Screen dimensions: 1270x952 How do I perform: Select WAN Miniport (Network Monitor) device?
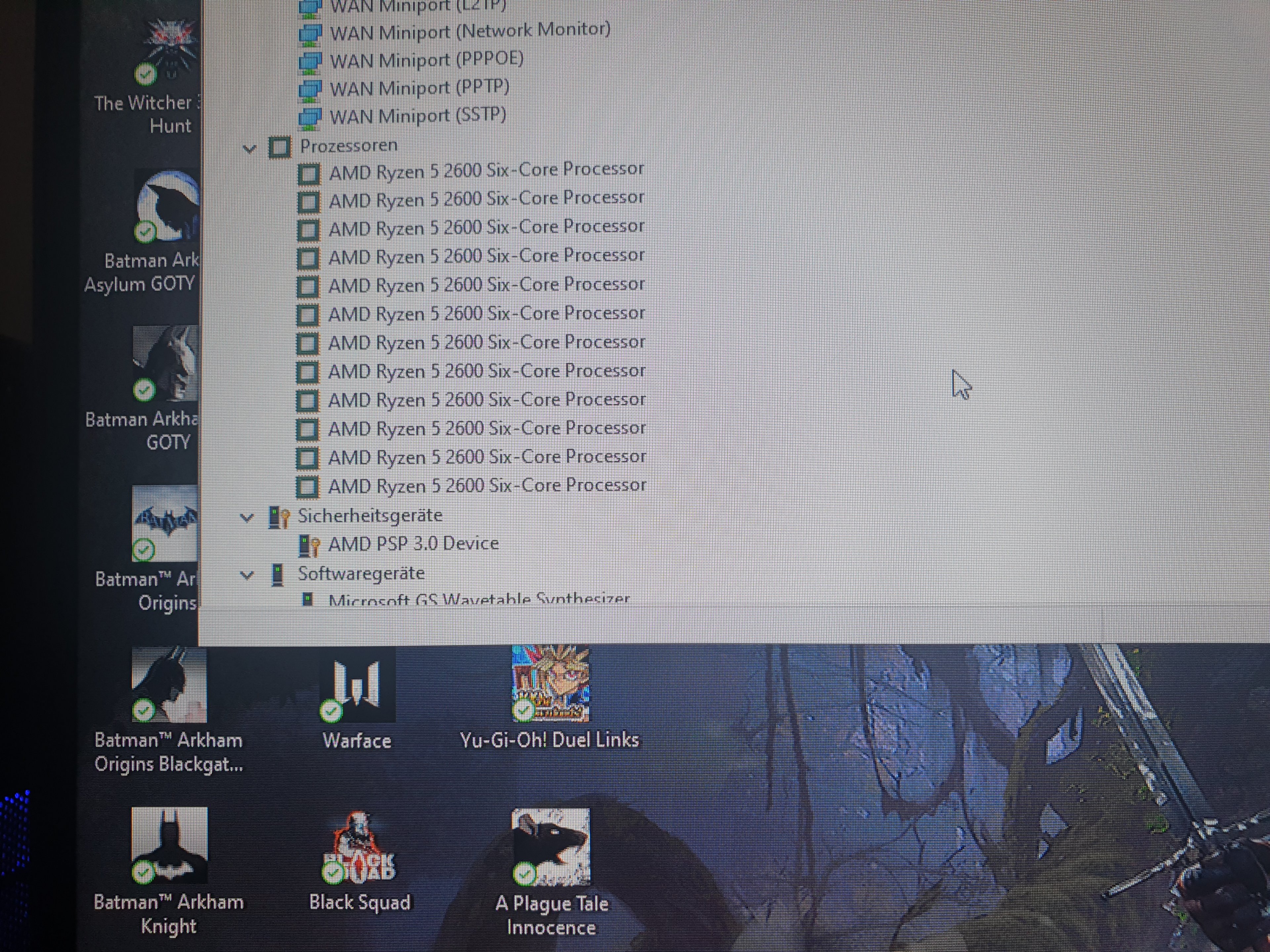[x=470, y=31]
